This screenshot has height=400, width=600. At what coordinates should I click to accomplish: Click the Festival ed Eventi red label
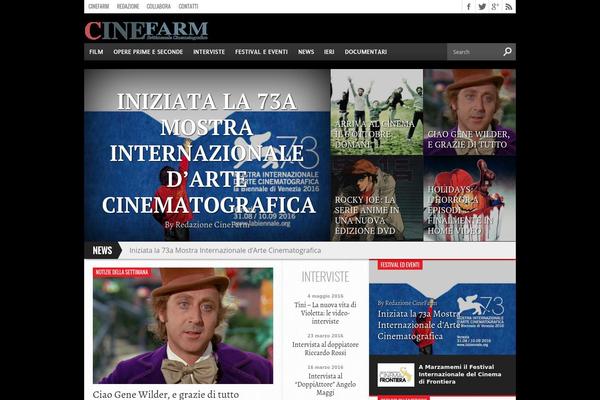(400, 264)
